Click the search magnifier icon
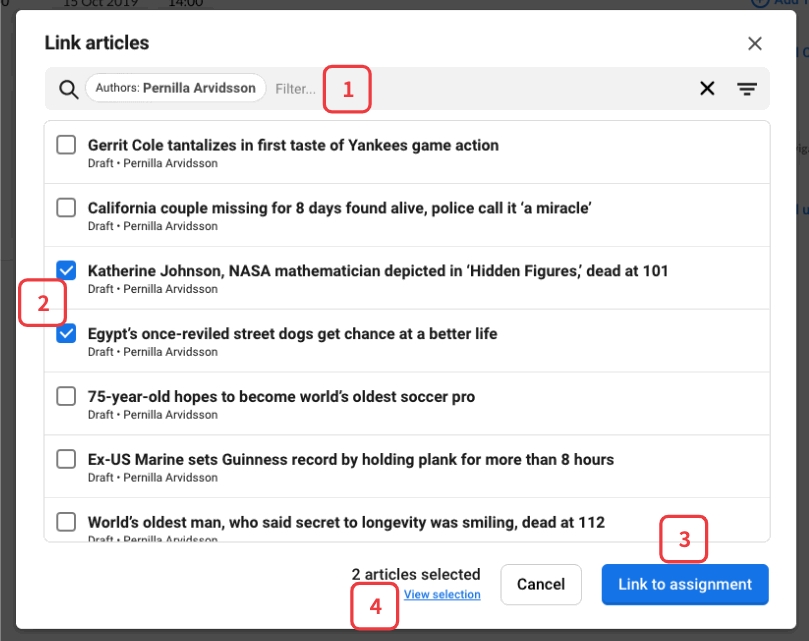The image size is (809, 641). coord(68,89)
